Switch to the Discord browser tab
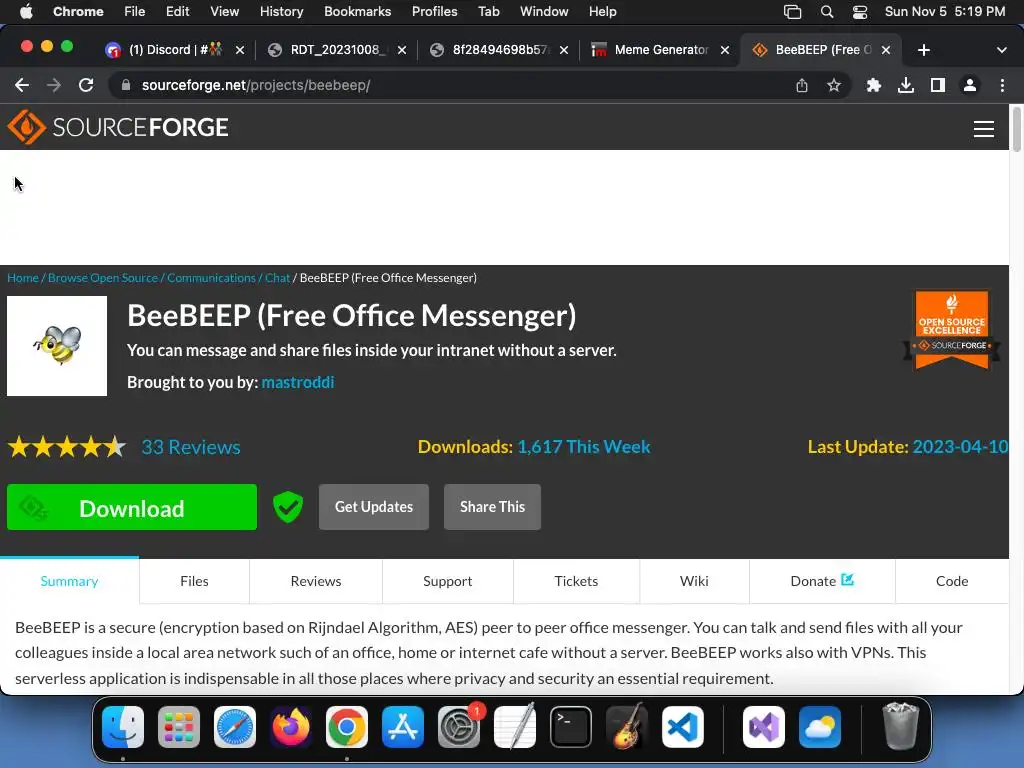This screenshot has width=1024, height=768. click(x=173, y=50)
